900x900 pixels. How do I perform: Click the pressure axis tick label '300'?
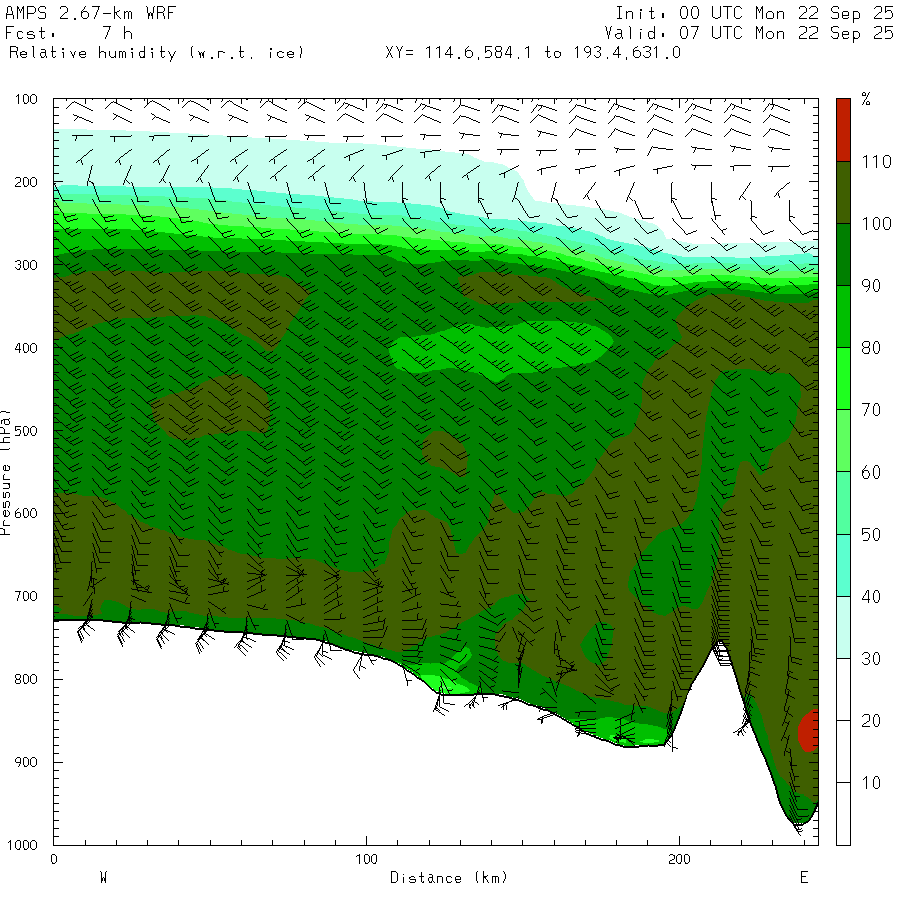(26, 265)
